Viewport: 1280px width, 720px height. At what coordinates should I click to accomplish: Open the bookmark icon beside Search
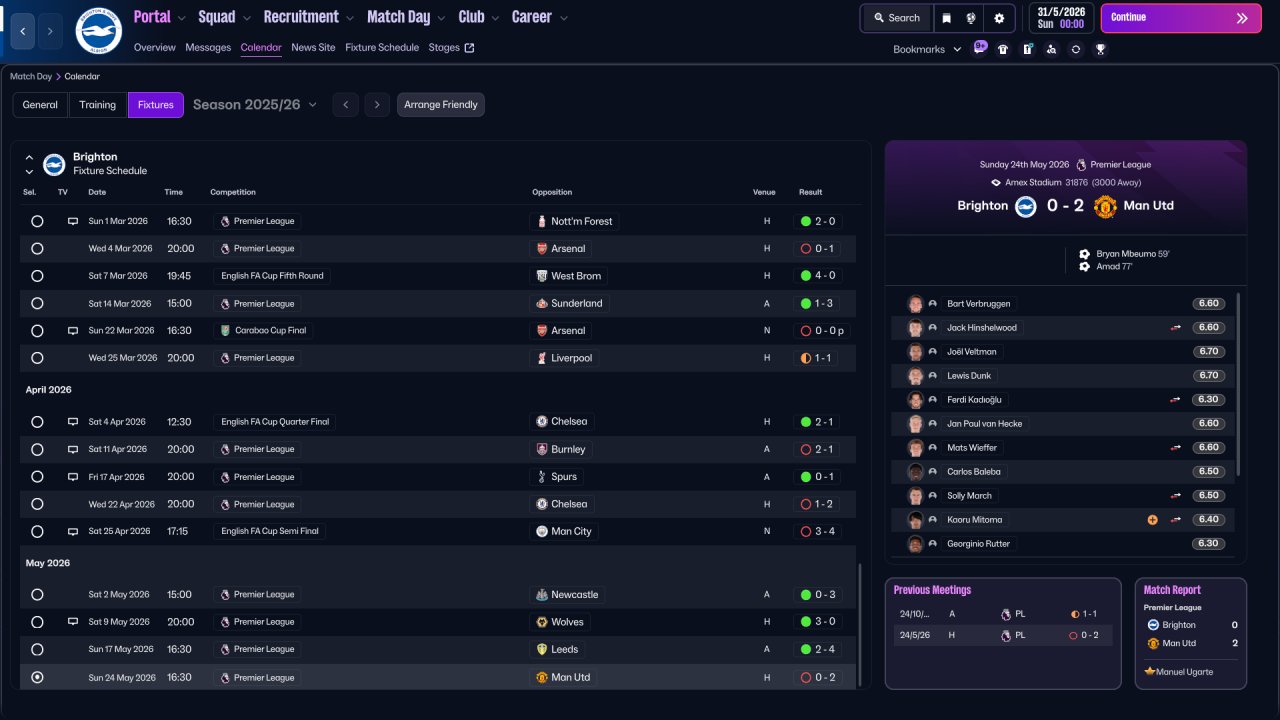point(946,18)
